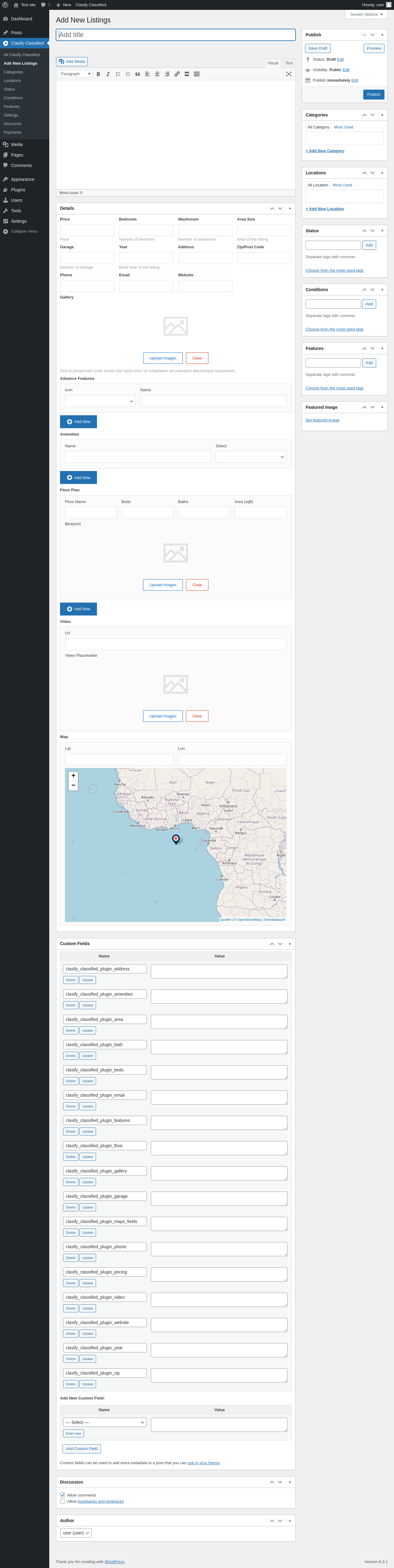Select Most Used tab in Locations

point(342,185)
